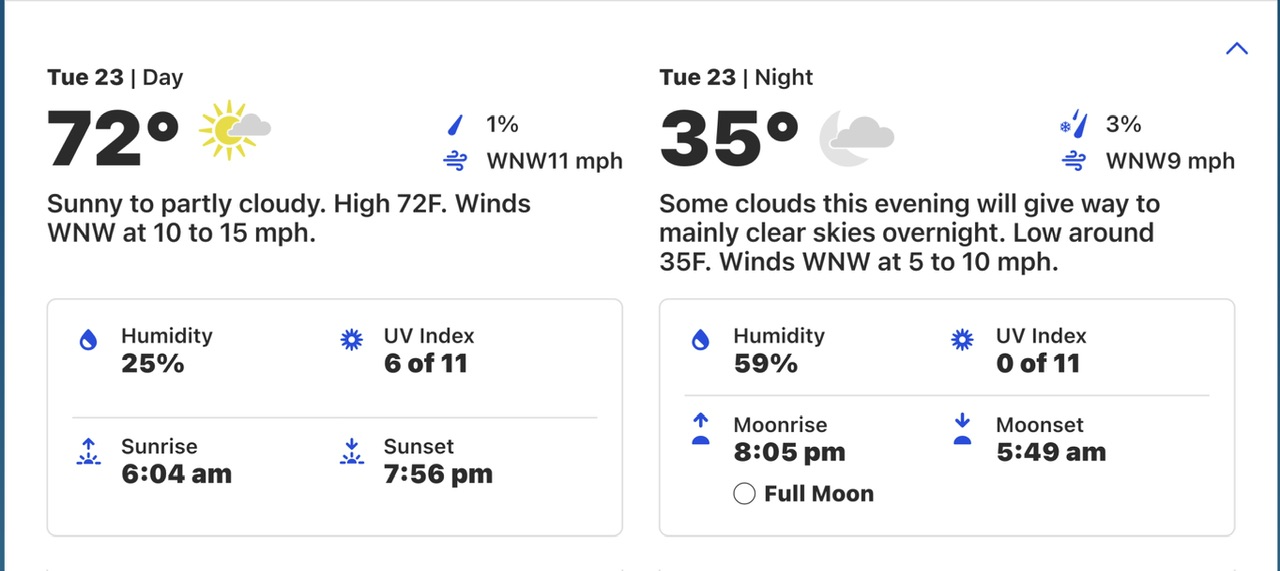Click the night cloudy moon icon
Image resolution: width=1280 pixels, height=571 pixels.
point(856,136)
